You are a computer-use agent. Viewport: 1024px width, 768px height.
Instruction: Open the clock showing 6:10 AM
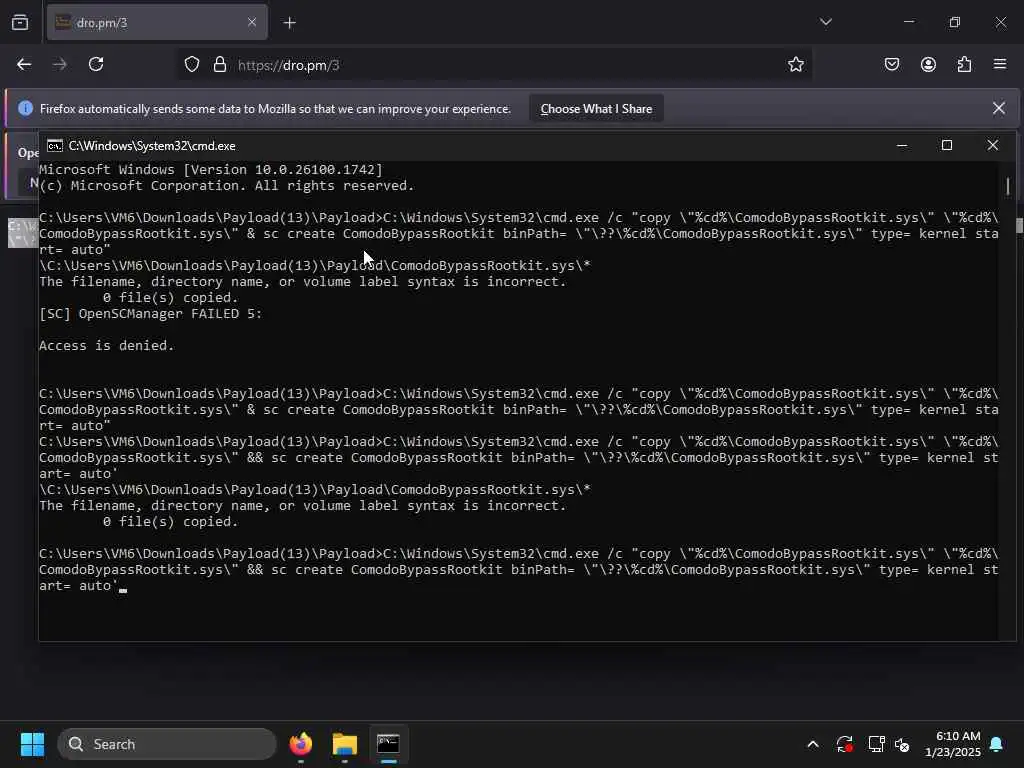953,744
